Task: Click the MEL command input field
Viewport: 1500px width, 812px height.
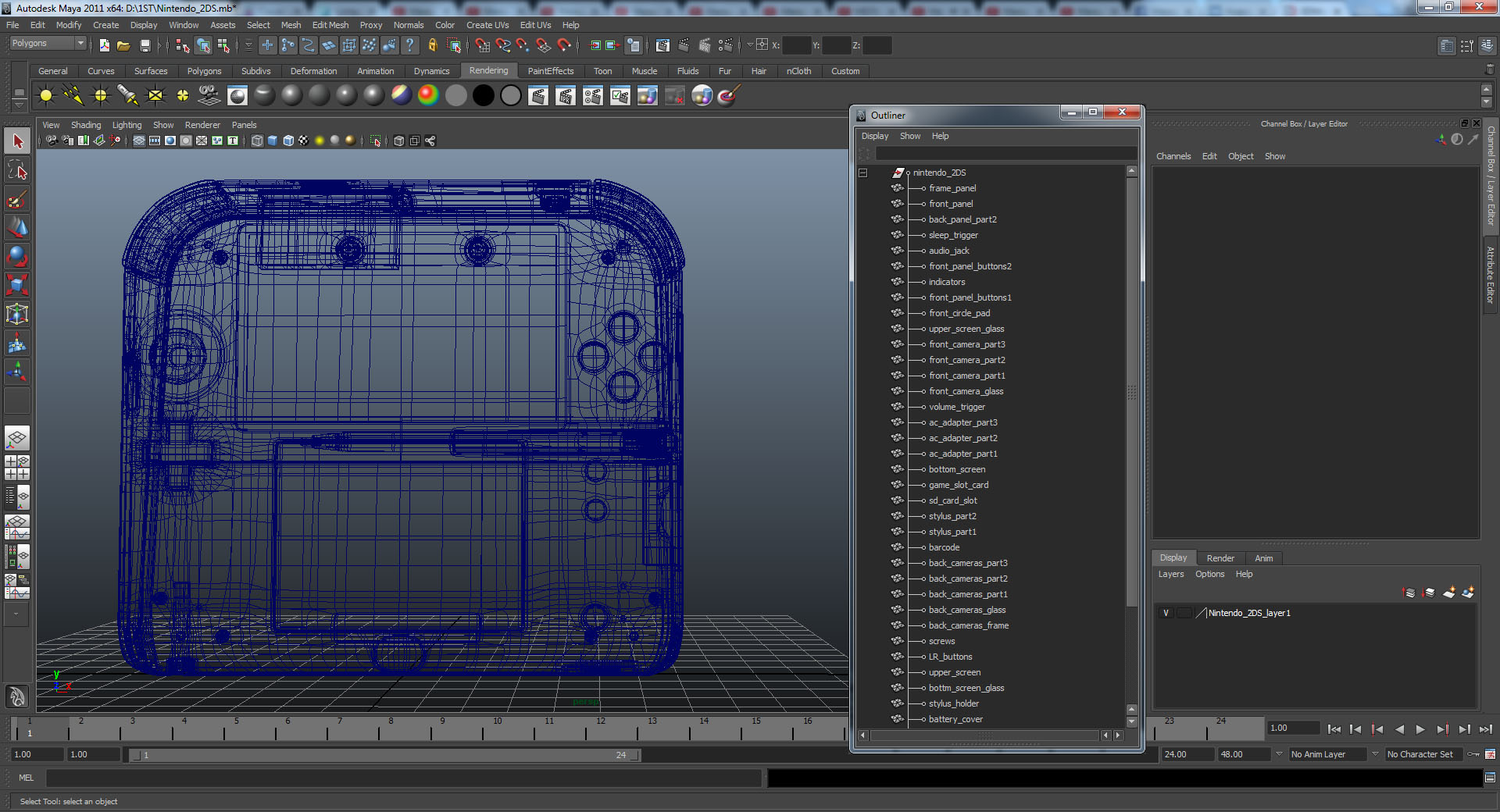Action: (x=404, y=778)
